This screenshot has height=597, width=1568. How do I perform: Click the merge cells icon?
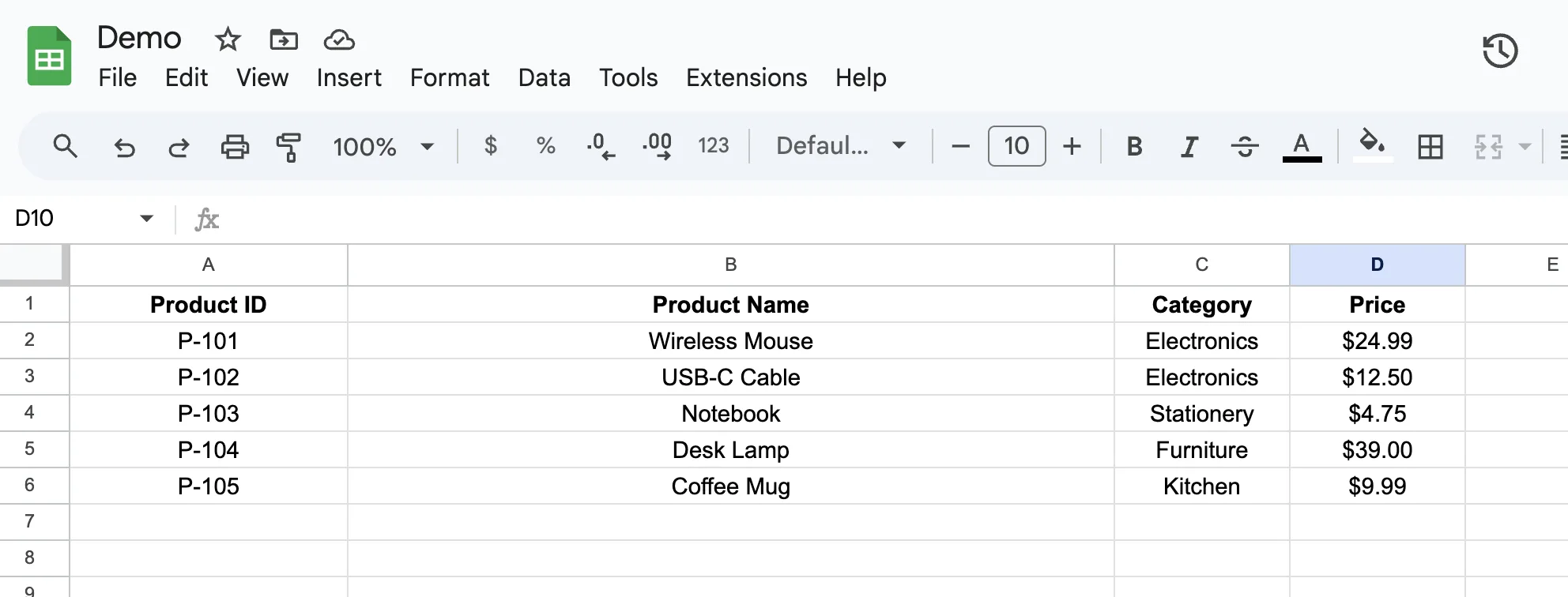point(1488,147)
